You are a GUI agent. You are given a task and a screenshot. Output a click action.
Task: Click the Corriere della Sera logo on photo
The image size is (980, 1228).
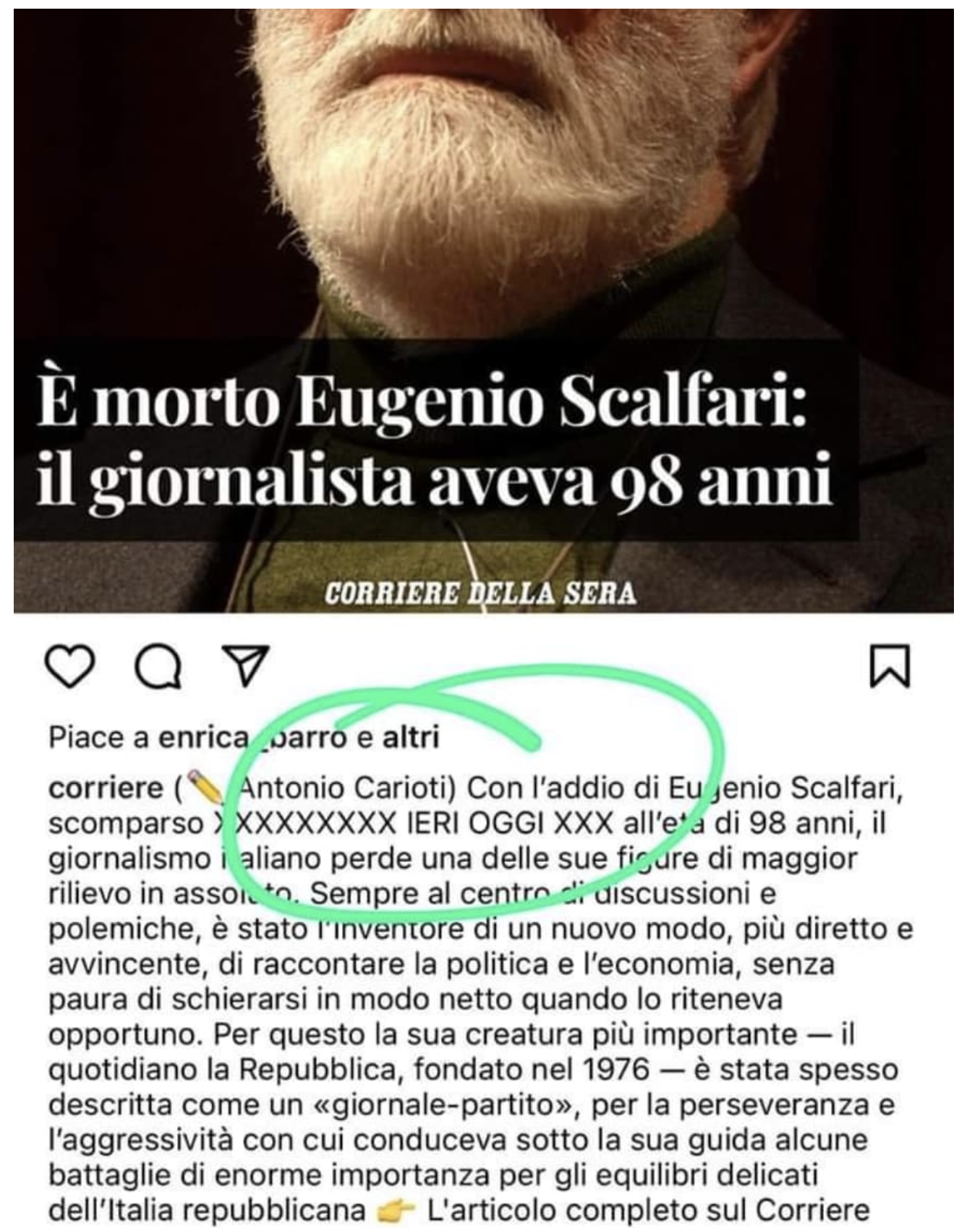[x=480, y=593]
